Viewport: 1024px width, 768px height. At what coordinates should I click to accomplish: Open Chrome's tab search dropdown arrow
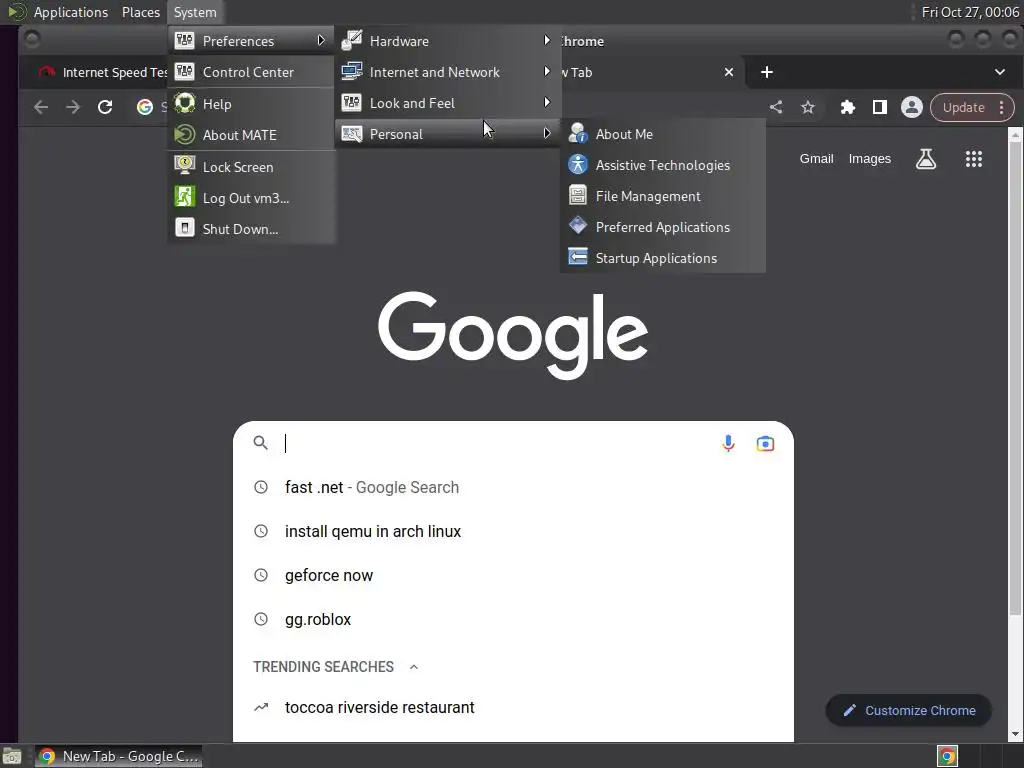tap(1000, 72)
